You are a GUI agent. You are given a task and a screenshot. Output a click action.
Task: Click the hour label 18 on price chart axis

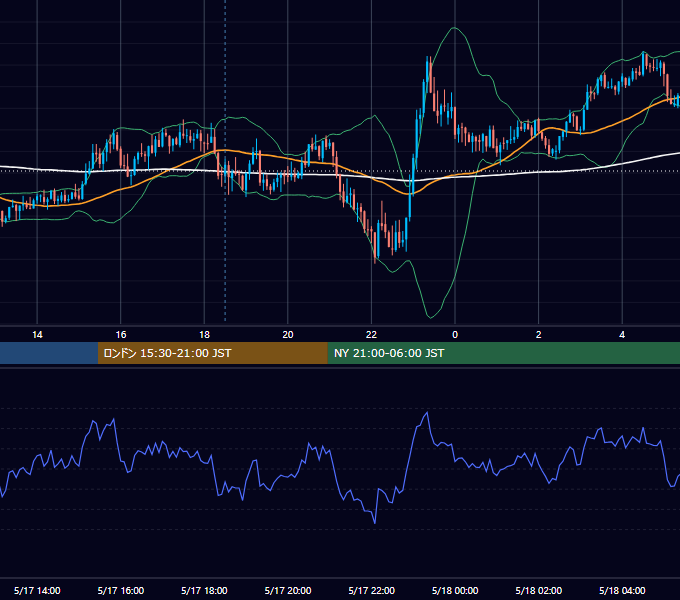pyautogui.click(x=204, y=335)
